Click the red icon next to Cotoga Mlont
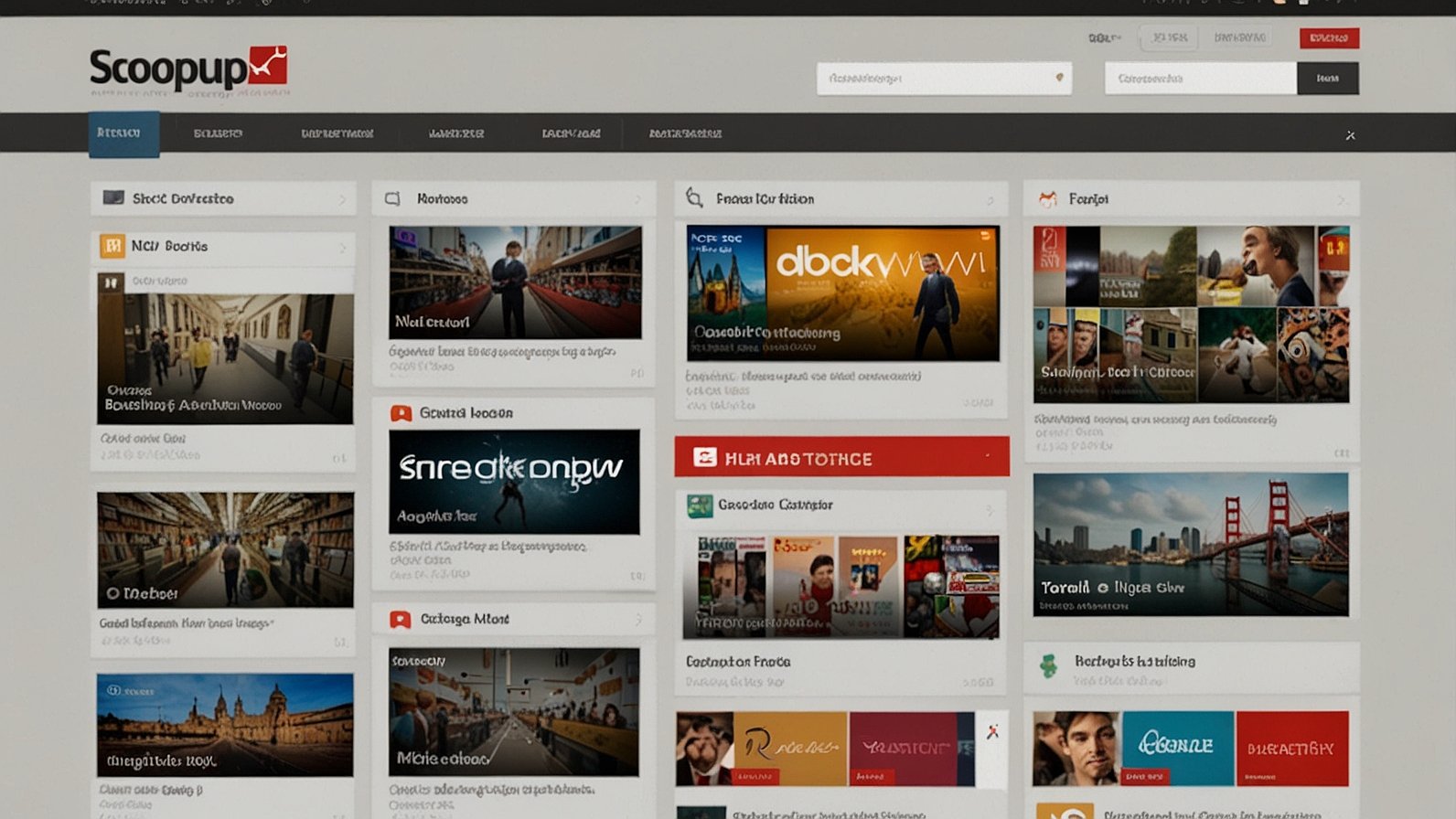The width and height of the screenshot is (1456, 819). pos(400,620)
